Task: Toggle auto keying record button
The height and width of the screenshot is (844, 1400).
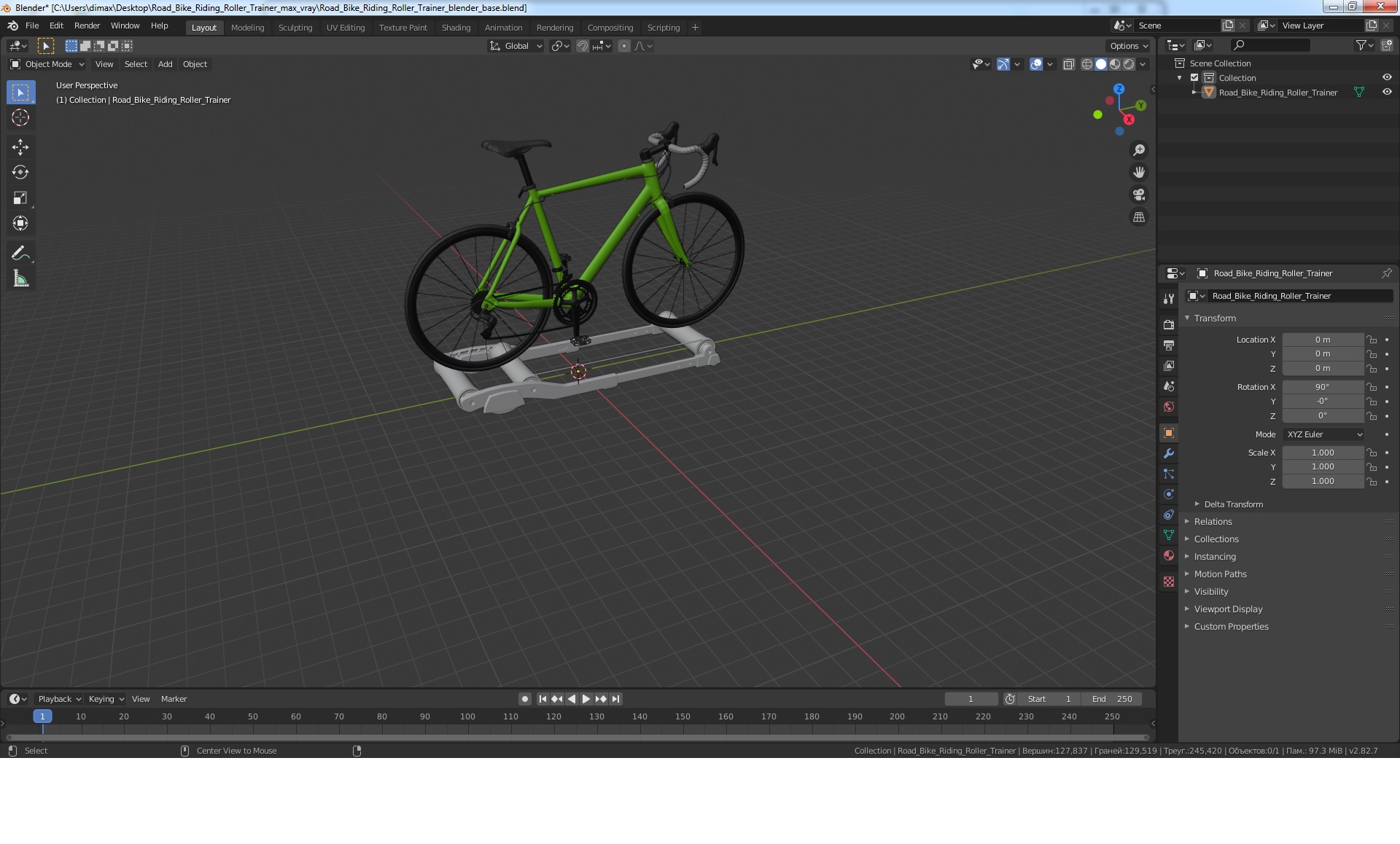Action: (x=524, y=699)
